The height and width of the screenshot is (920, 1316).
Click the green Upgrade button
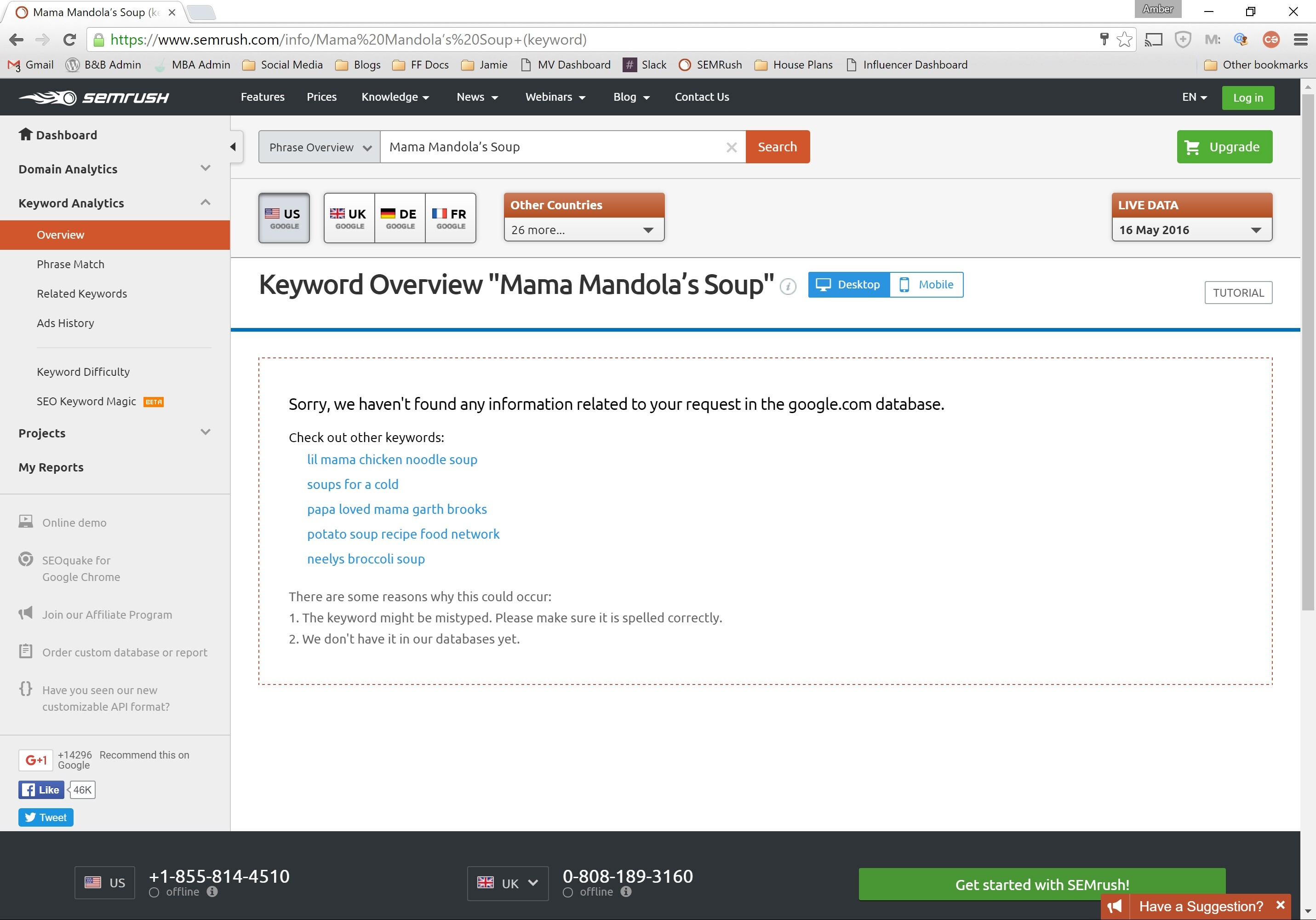1224,147
